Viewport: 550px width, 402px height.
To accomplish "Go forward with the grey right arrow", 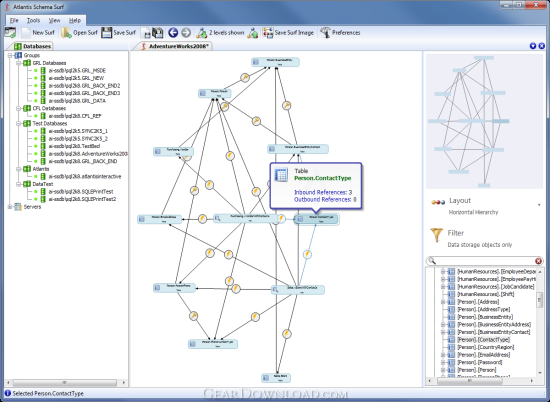I will [x=186, y=33].
